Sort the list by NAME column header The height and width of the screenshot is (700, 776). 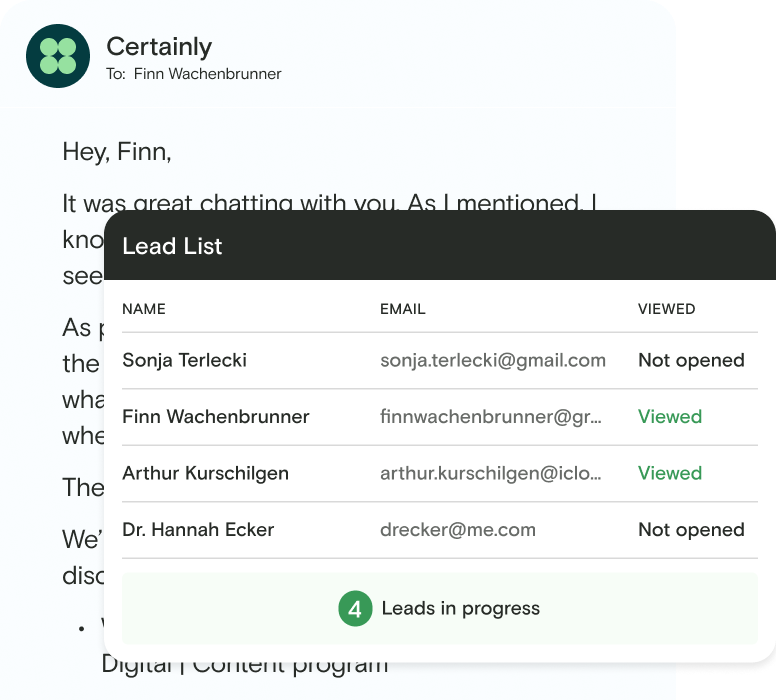(x=144, y=309)
